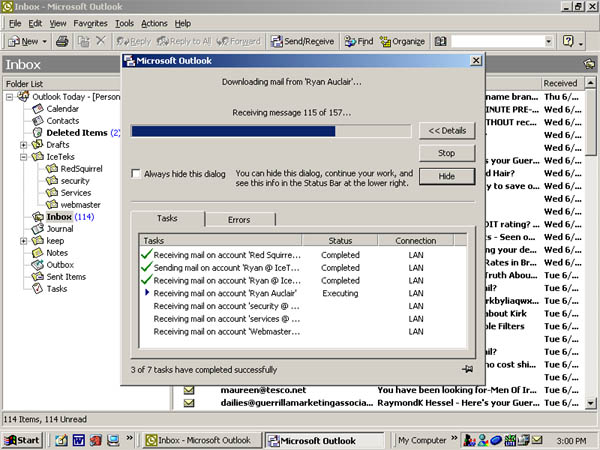Select the security subfolder

75,181
